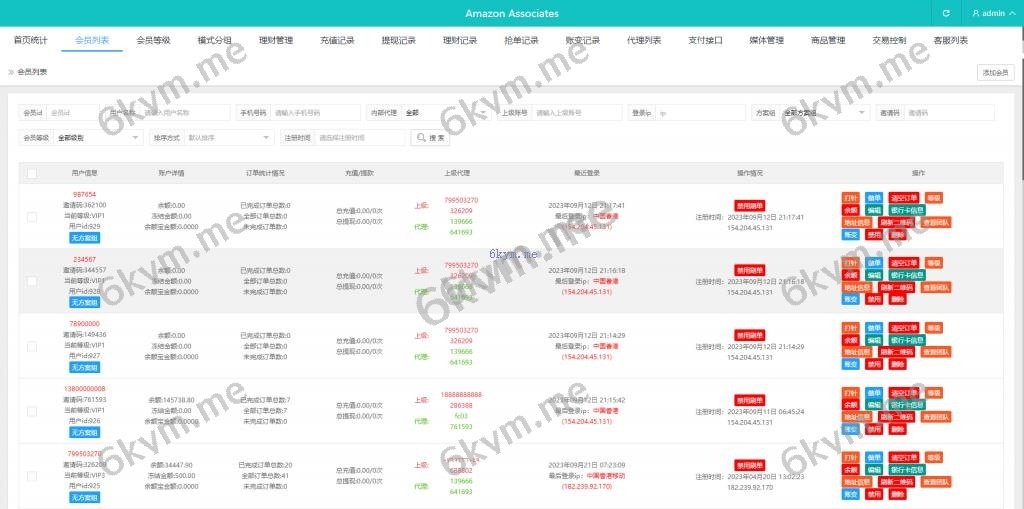1024x509 pixels.
Task: Click the 添加会员 button
Action: (x=996, y=72)
